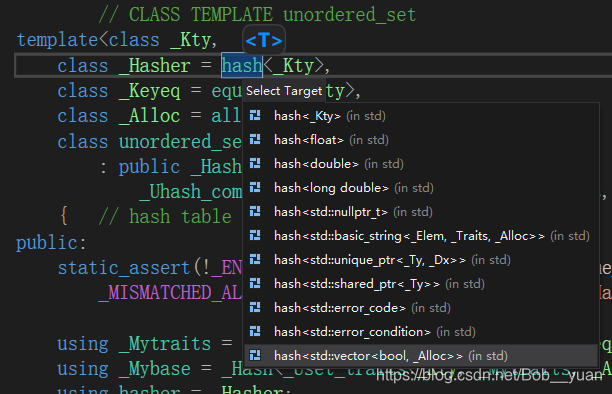Click icon beside hash<std::error_condition> entry
Screen dimensions: 612x394
coord(255,332)
